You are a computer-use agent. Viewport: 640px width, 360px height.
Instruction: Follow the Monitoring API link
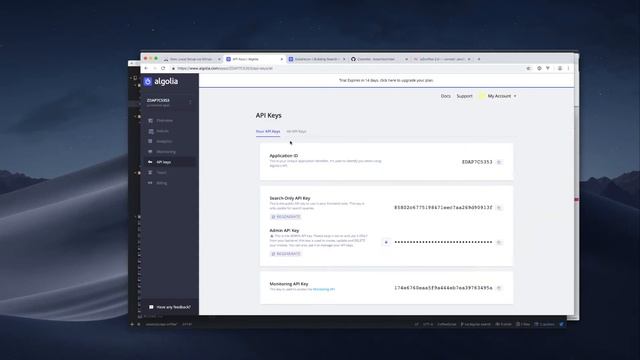click(324, 289)
